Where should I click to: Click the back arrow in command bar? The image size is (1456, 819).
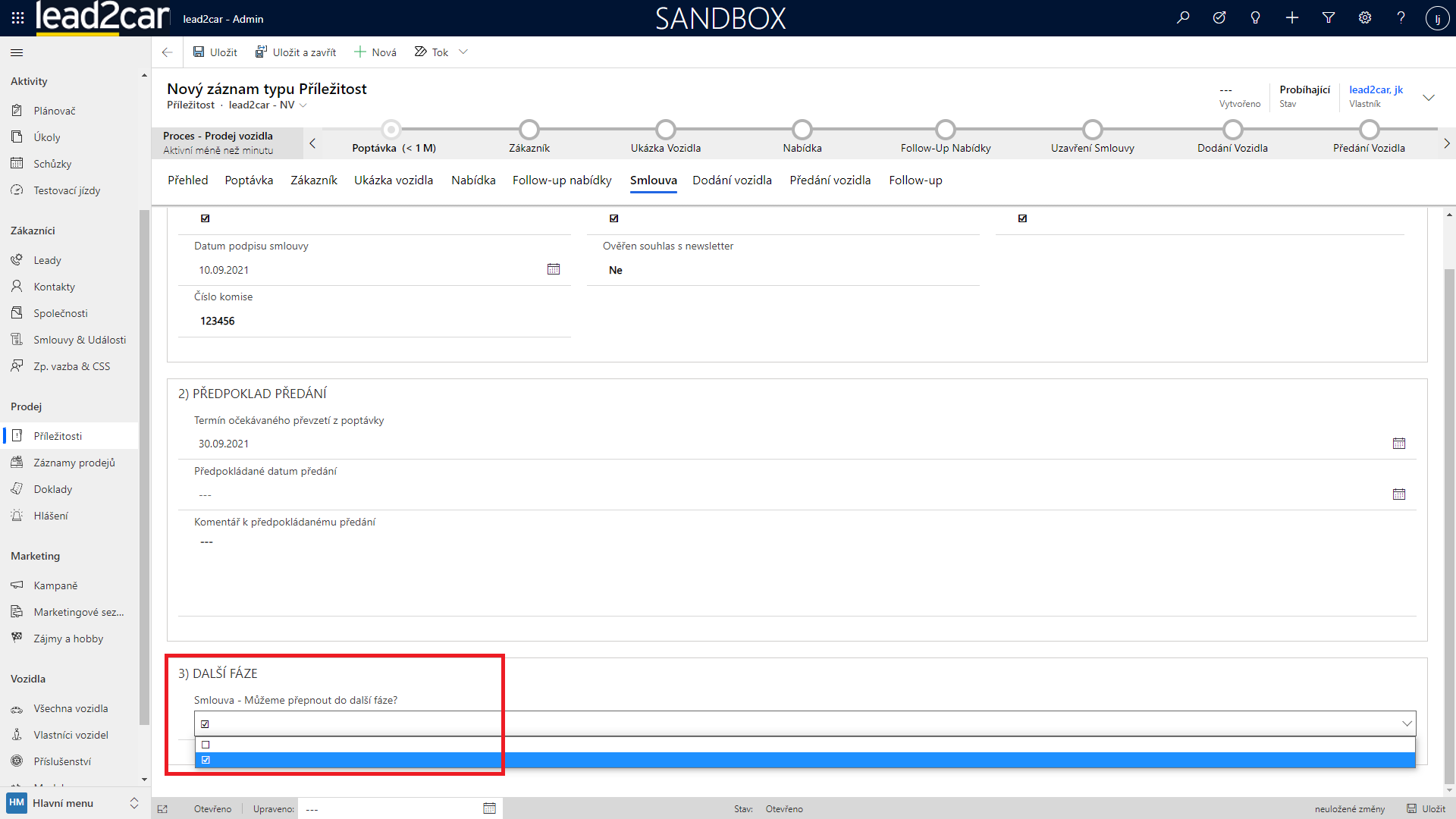coord(168,52)
